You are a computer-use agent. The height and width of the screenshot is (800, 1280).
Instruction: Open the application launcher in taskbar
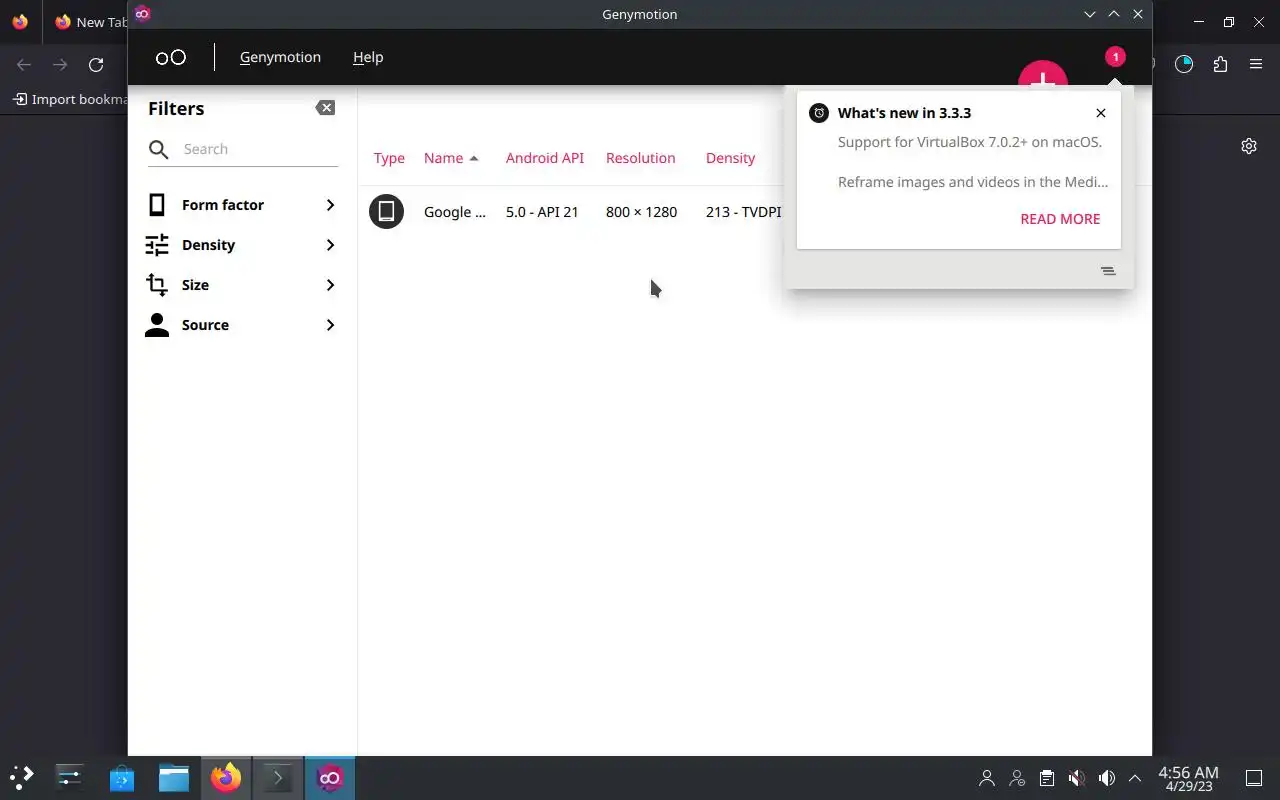[x=21, y=777]
